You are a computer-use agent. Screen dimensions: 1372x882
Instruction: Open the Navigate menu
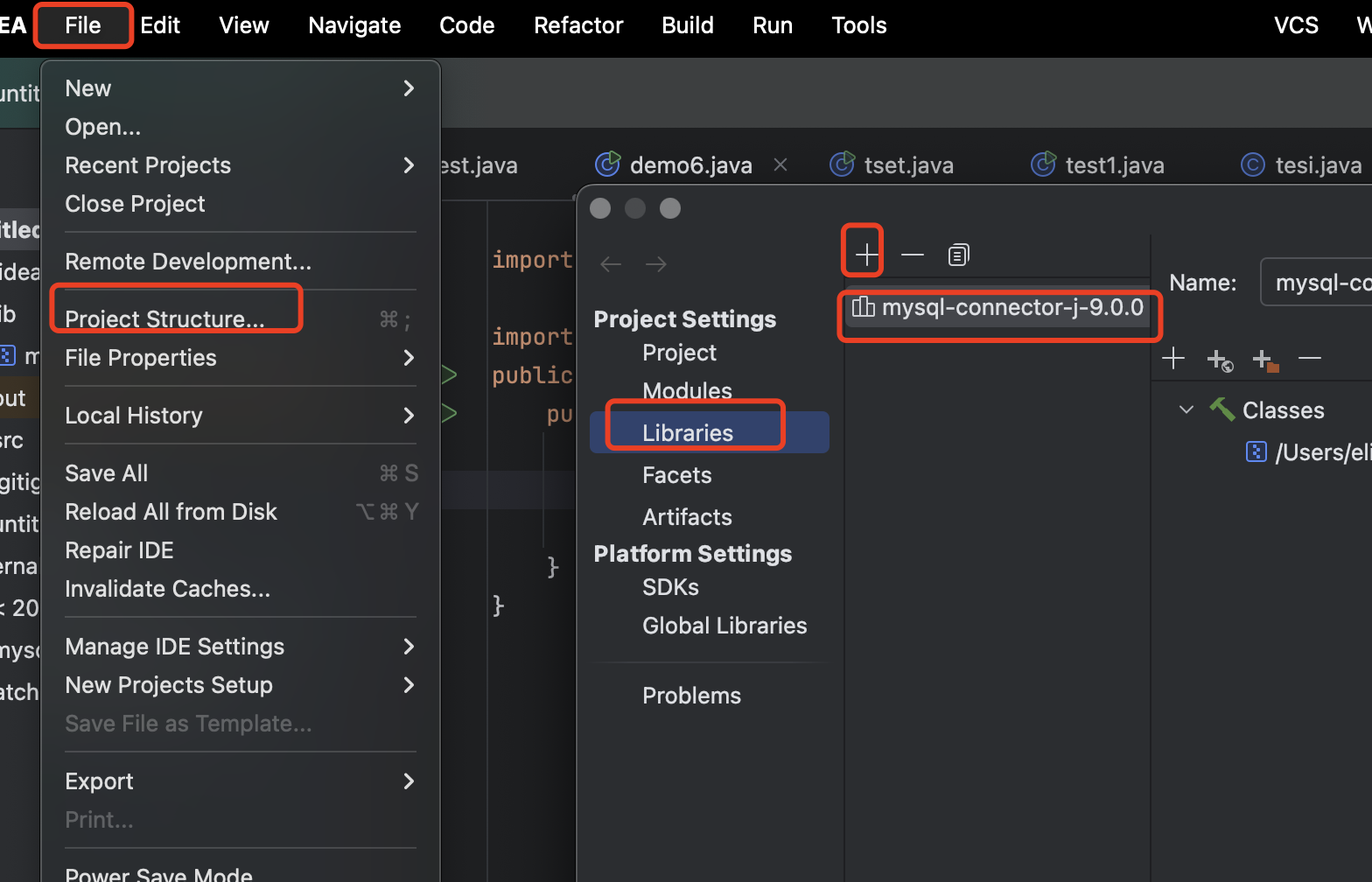354,25
